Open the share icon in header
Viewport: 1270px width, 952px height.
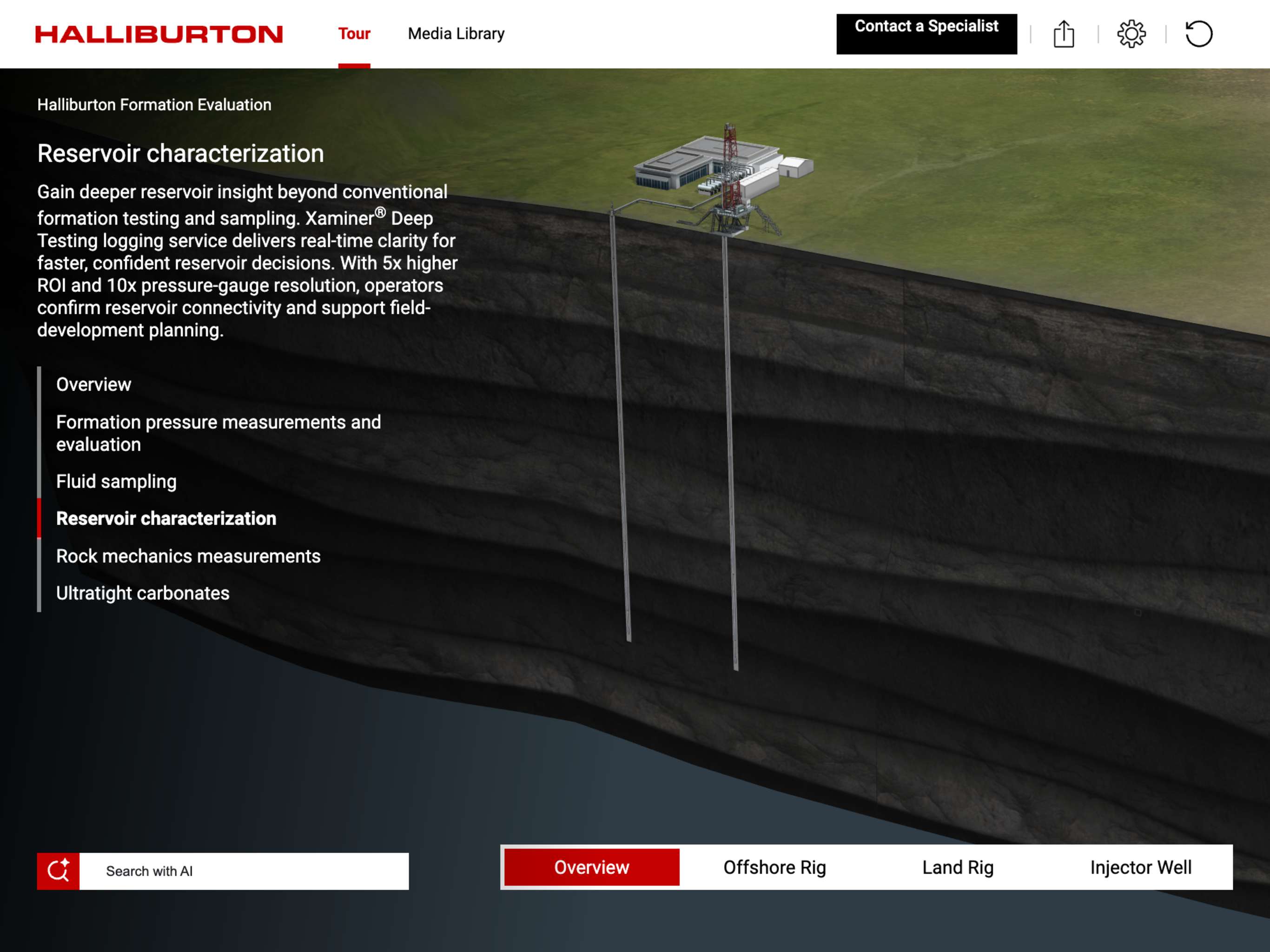(1063, 34)
